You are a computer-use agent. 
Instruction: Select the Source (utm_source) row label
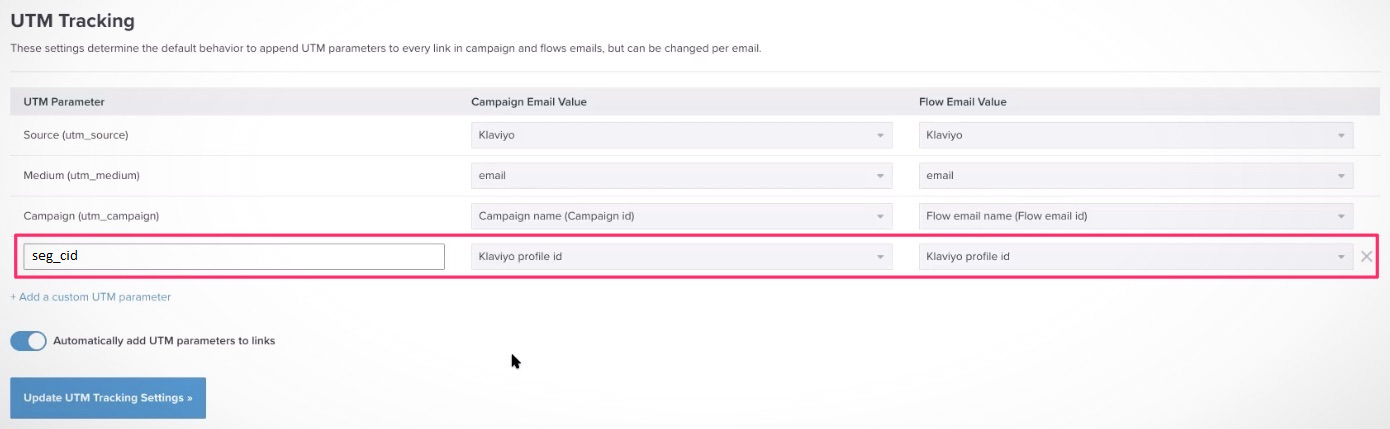pyautogui.click(x=75, y=135)
